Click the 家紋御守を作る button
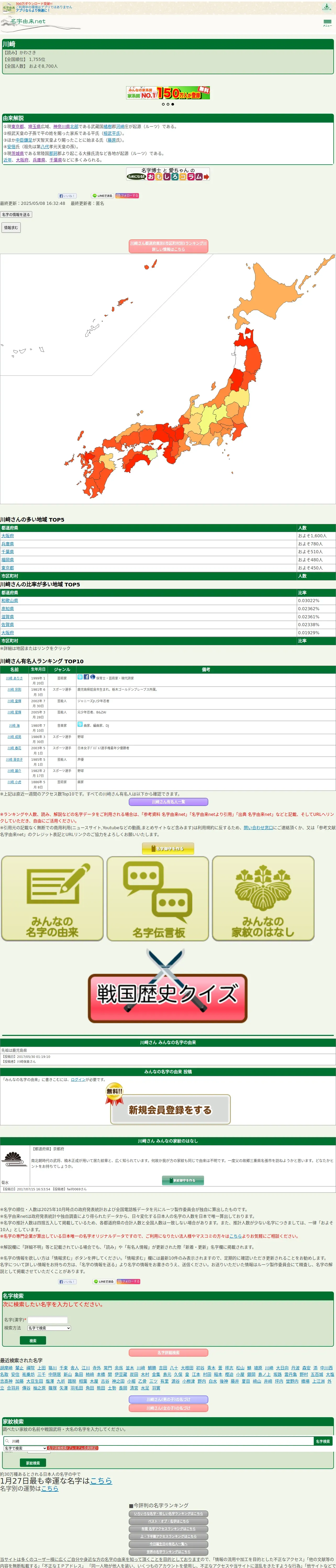The width and height of the screenshot is (336, 1568). click(183, 1180)
